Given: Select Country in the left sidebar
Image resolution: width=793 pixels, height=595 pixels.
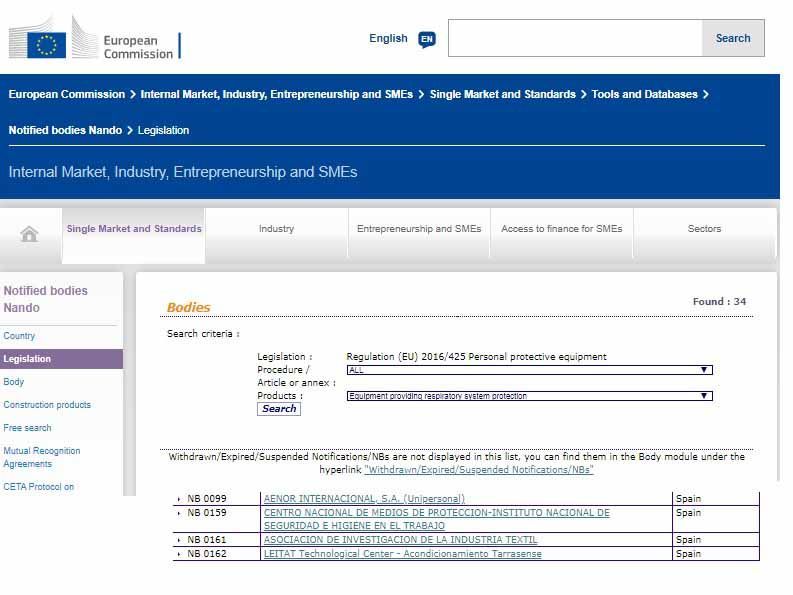Looking at the screenshot, I should (19, 335).
